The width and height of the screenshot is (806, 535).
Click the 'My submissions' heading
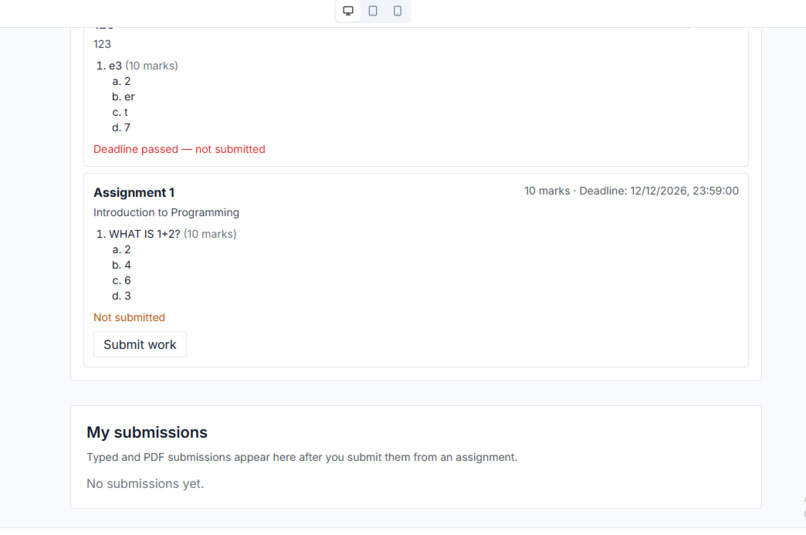click(147, 432)
